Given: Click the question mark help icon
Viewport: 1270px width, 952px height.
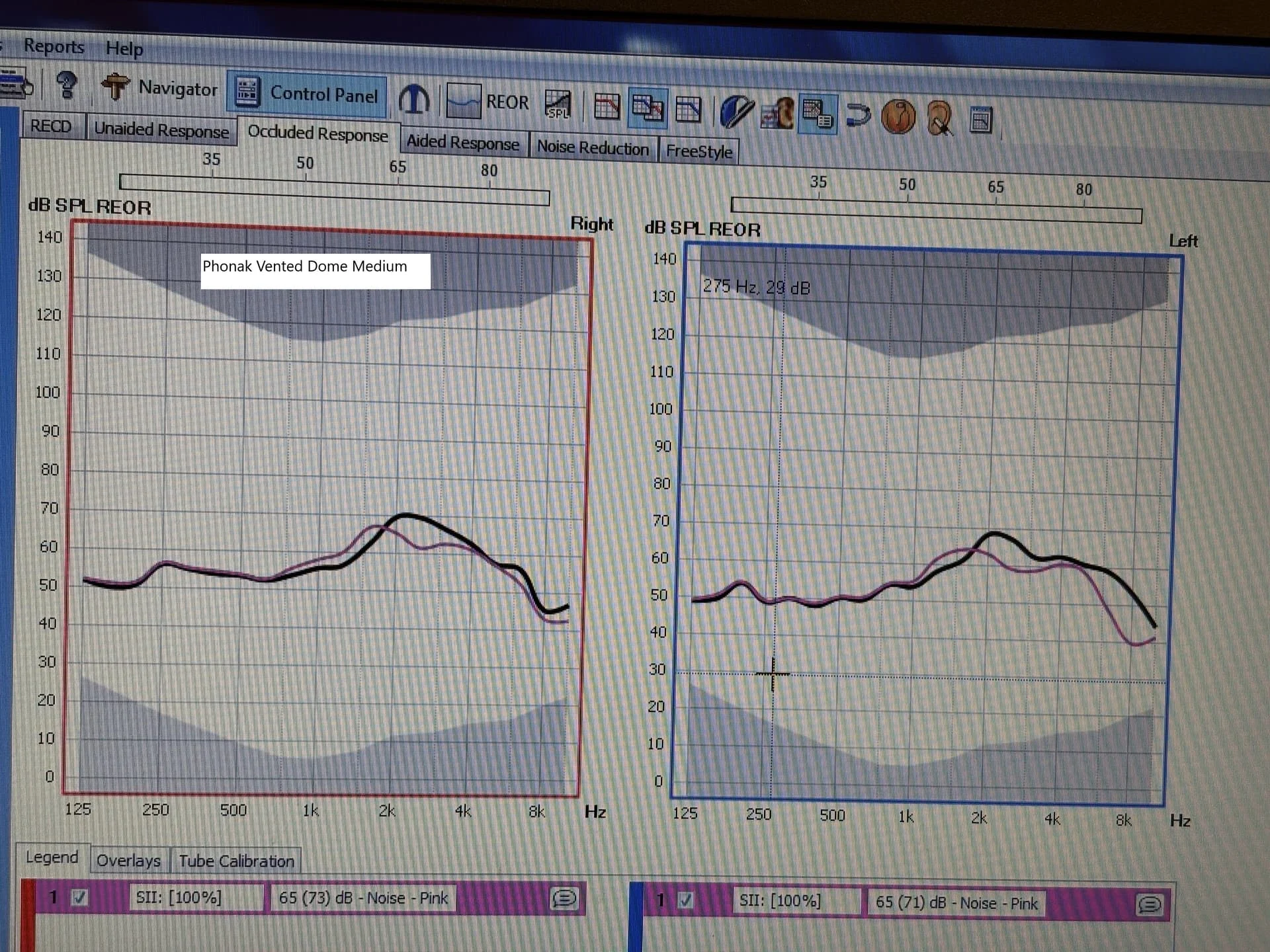Looking at the screenshot, I should 66,85.
